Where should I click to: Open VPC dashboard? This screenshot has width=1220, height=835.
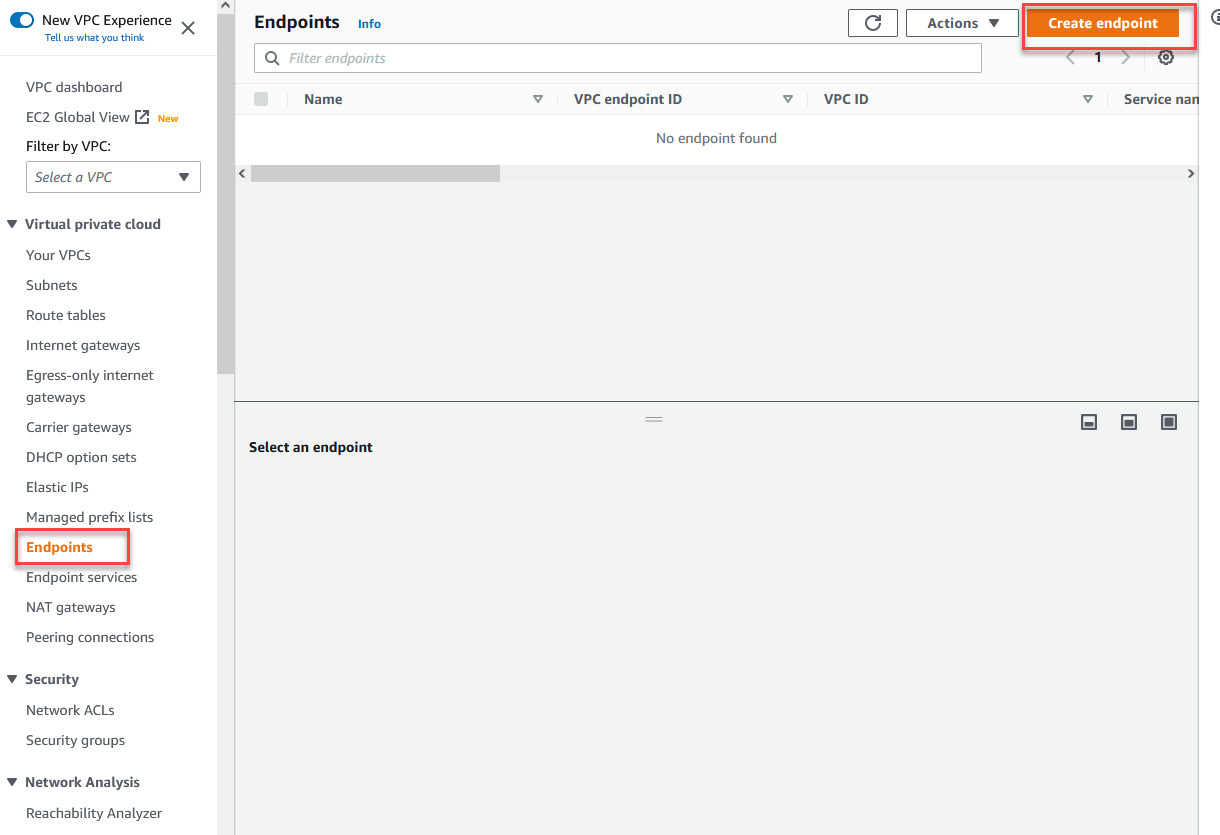[74, 87]
